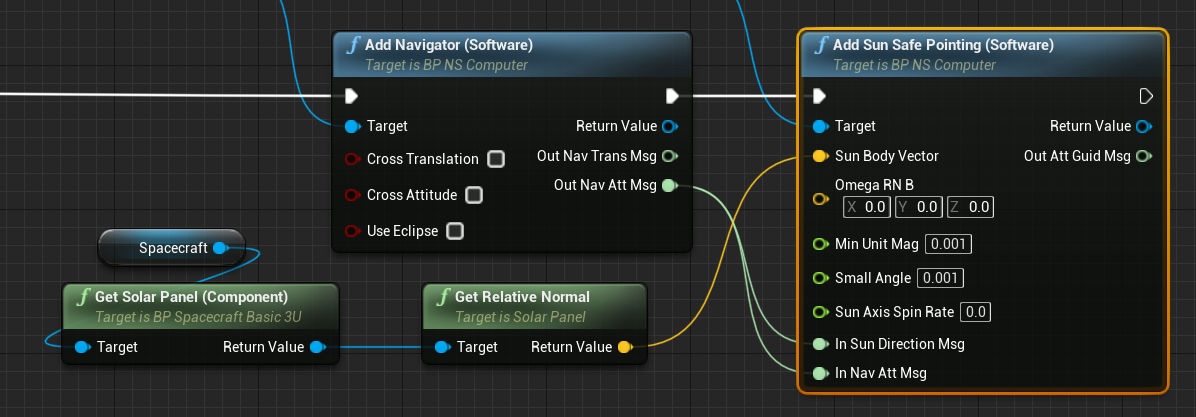
Task: Click Add Sun Safe Pointing output exec pin
Action: click(x=1146, y=96)
